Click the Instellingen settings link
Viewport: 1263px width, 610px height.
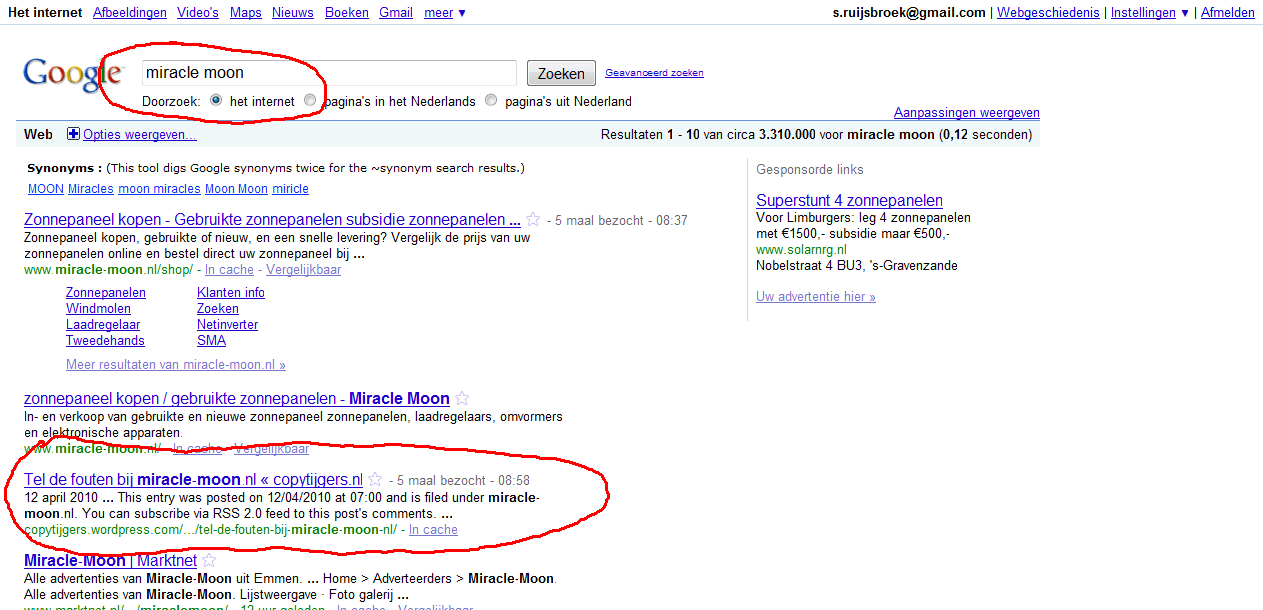click(x=1143, y=13)
